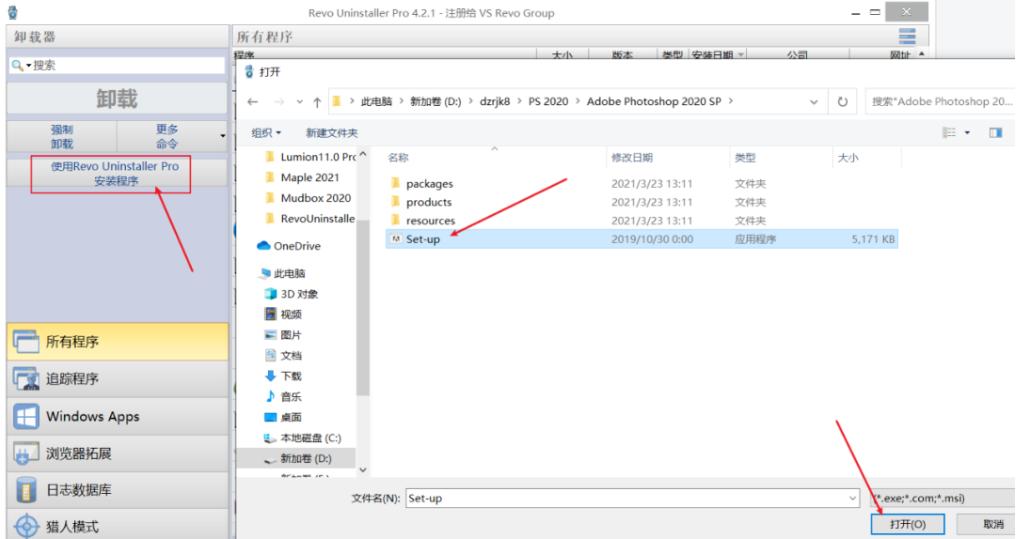Click the change view icon
This screenshot has height=539, width=1036.
949,133
